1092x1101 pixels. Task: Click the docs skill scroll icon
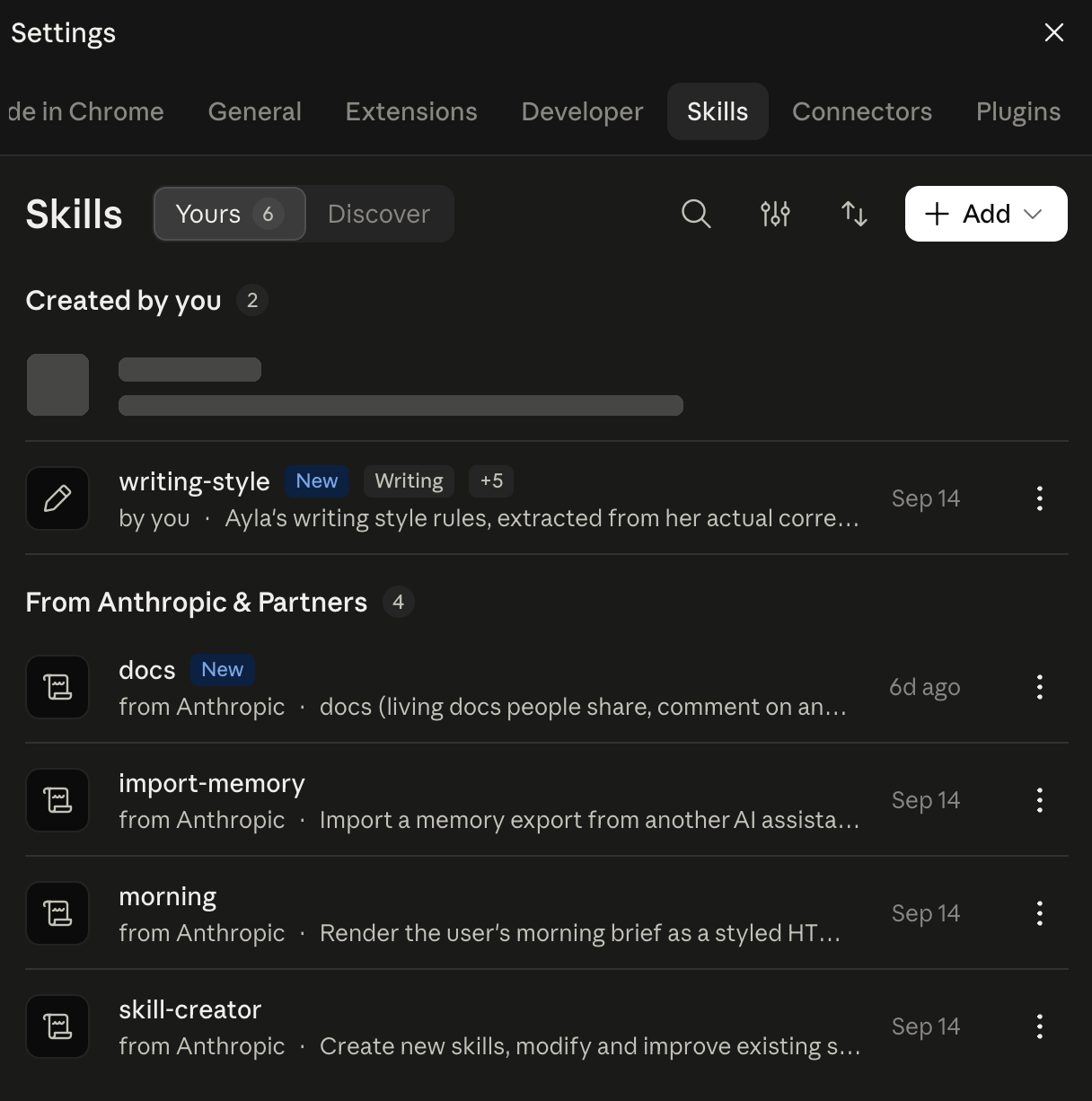click(x=57, y=687)
